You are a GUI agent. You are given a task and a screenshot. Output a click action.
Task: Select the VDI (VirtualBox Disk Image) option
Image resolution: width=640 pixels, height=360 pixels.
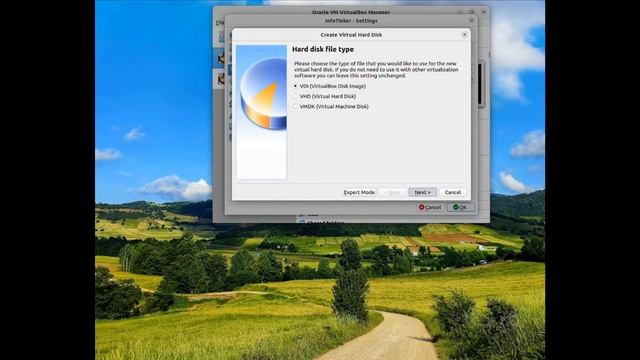pyautogui.click(x=329, y=86)
